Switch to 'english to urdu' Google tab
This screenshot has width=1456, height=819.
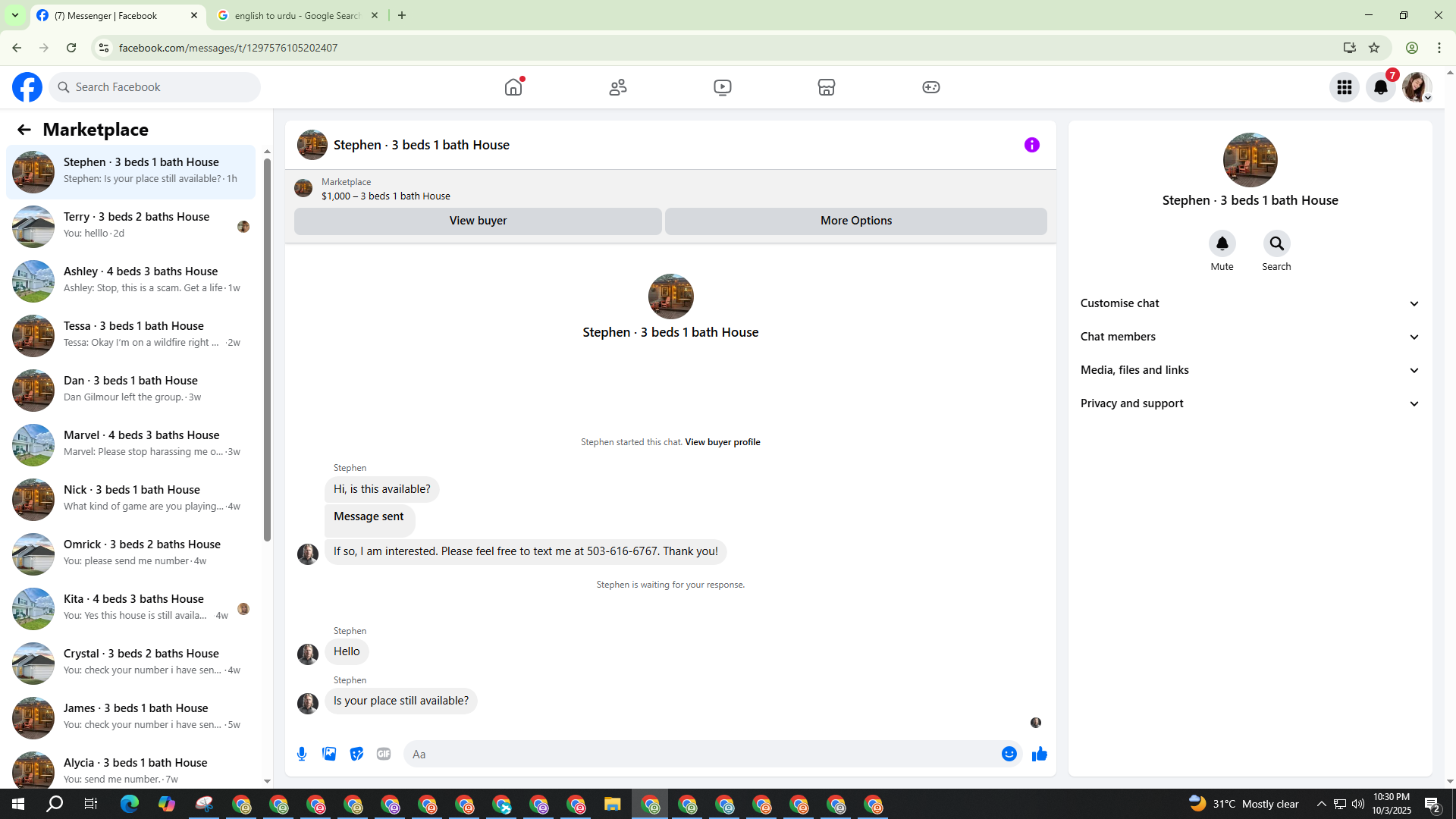297,16
